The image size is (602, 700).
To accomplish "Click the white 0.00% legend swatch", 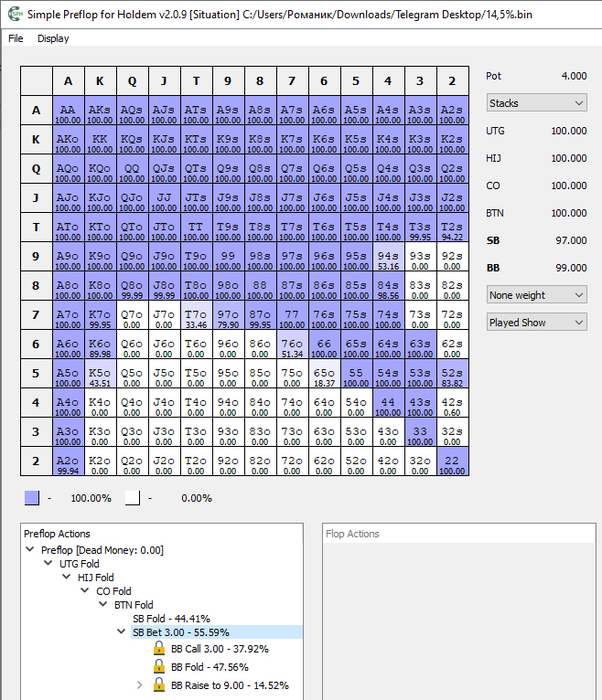I will (x=132, y=497).
